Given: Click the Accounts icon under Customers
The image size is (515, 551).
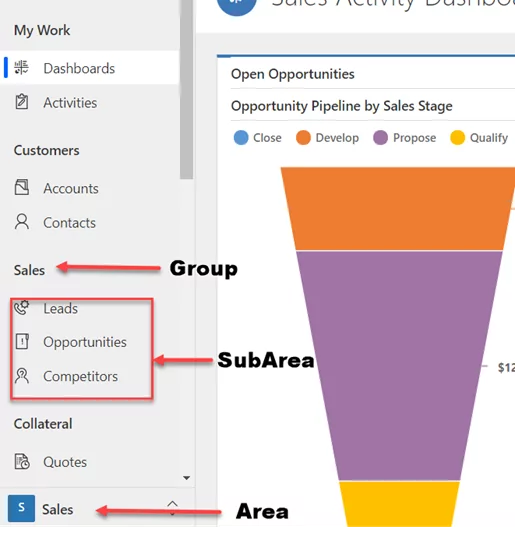Looking at the screenshot, I should coord(22,187).
